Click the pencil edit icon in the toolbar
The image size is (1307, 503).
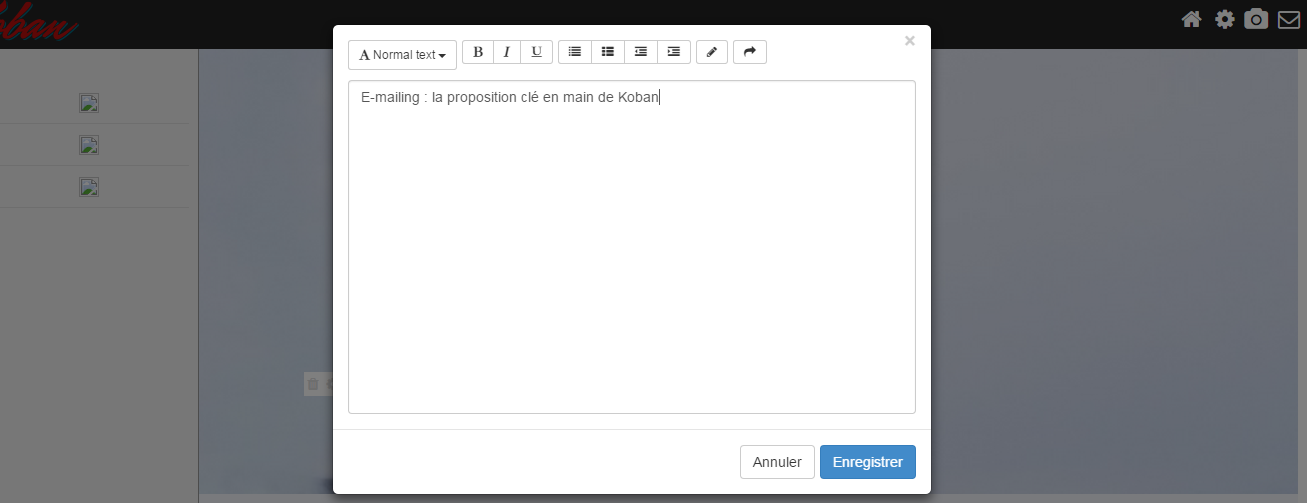712,52
